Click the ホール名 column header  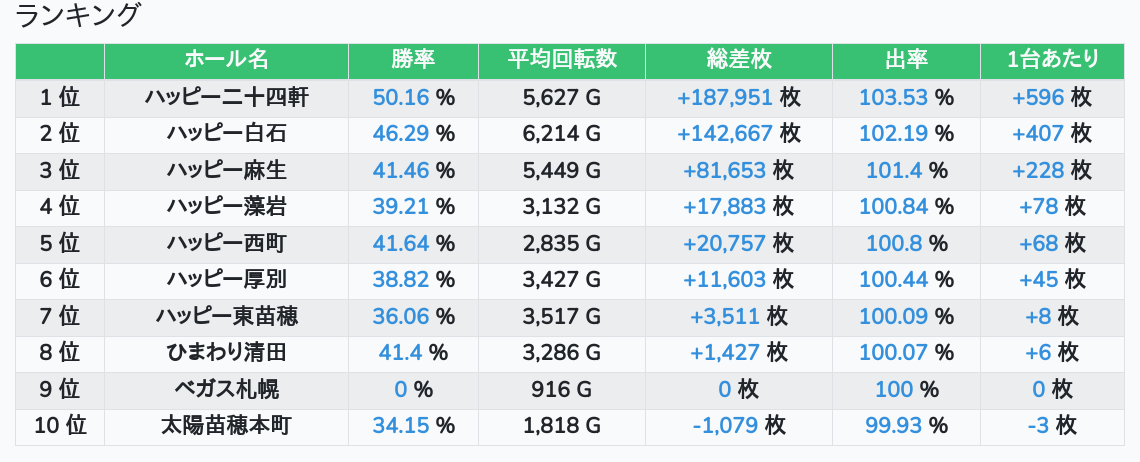226,60
